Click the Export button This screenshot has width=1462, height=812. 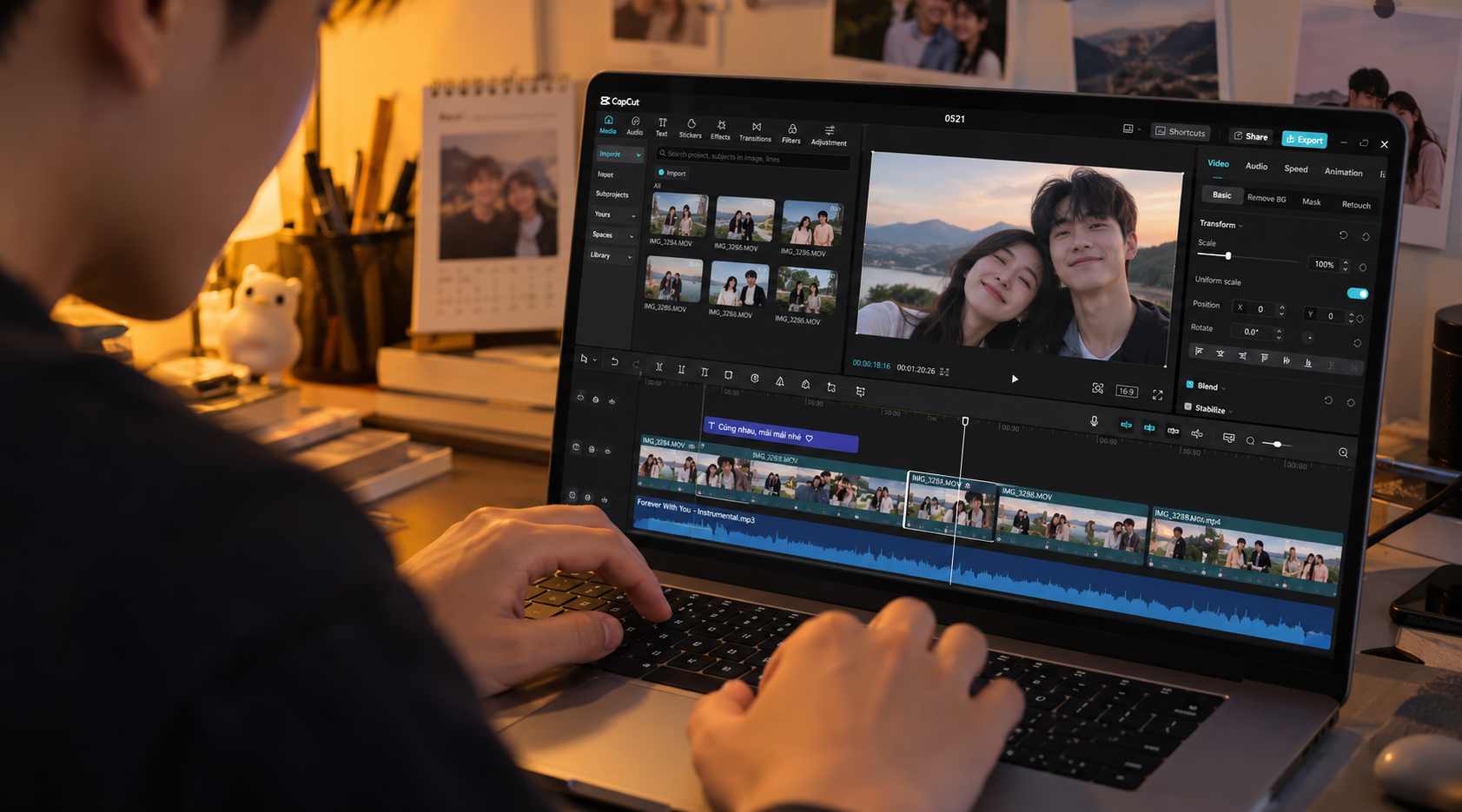click(x=1304, y=139)
